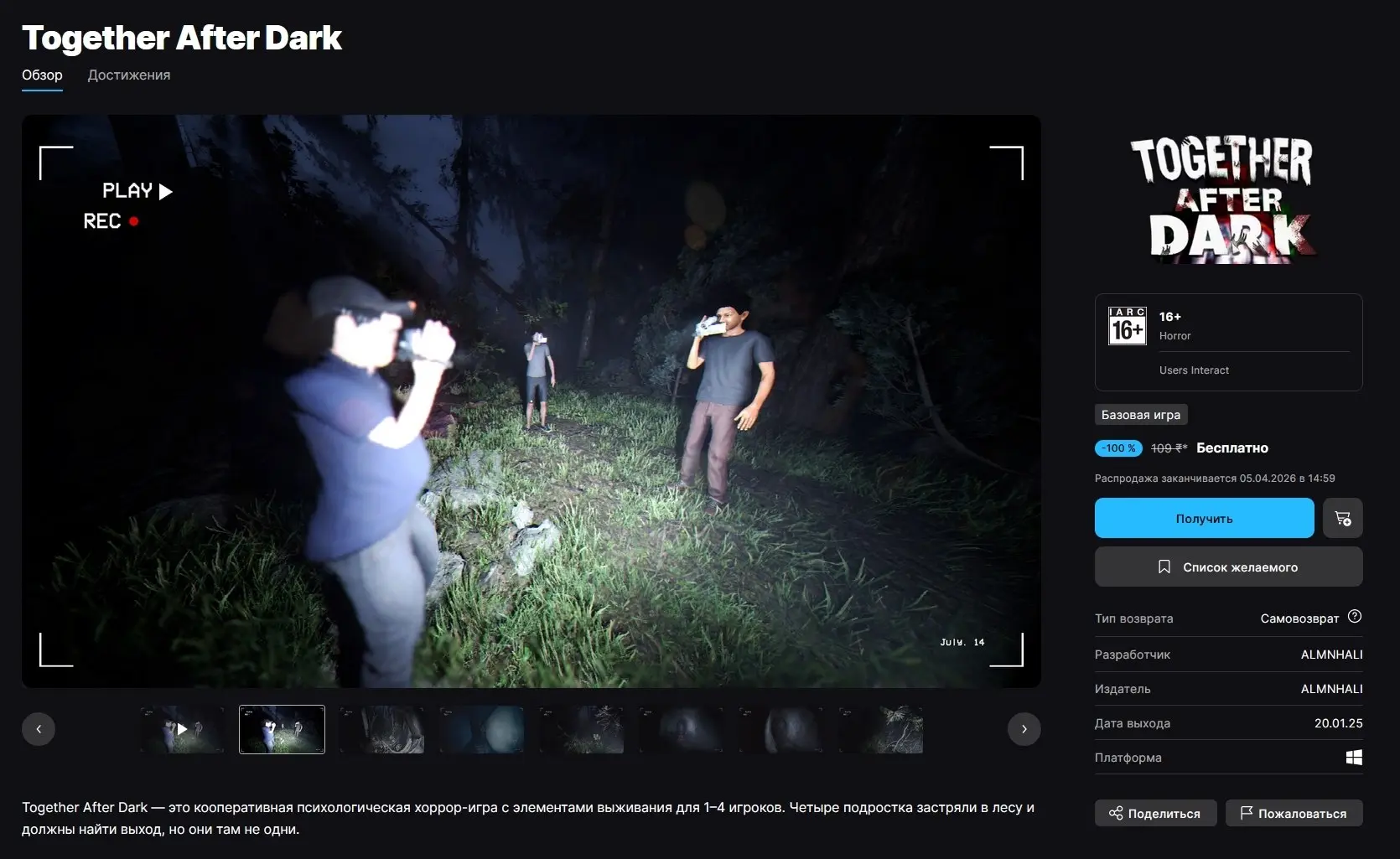Open the refund type help icon
Image resolution: width=1400 pixels, height=859 pixels.
click(x=1355, y=617)
